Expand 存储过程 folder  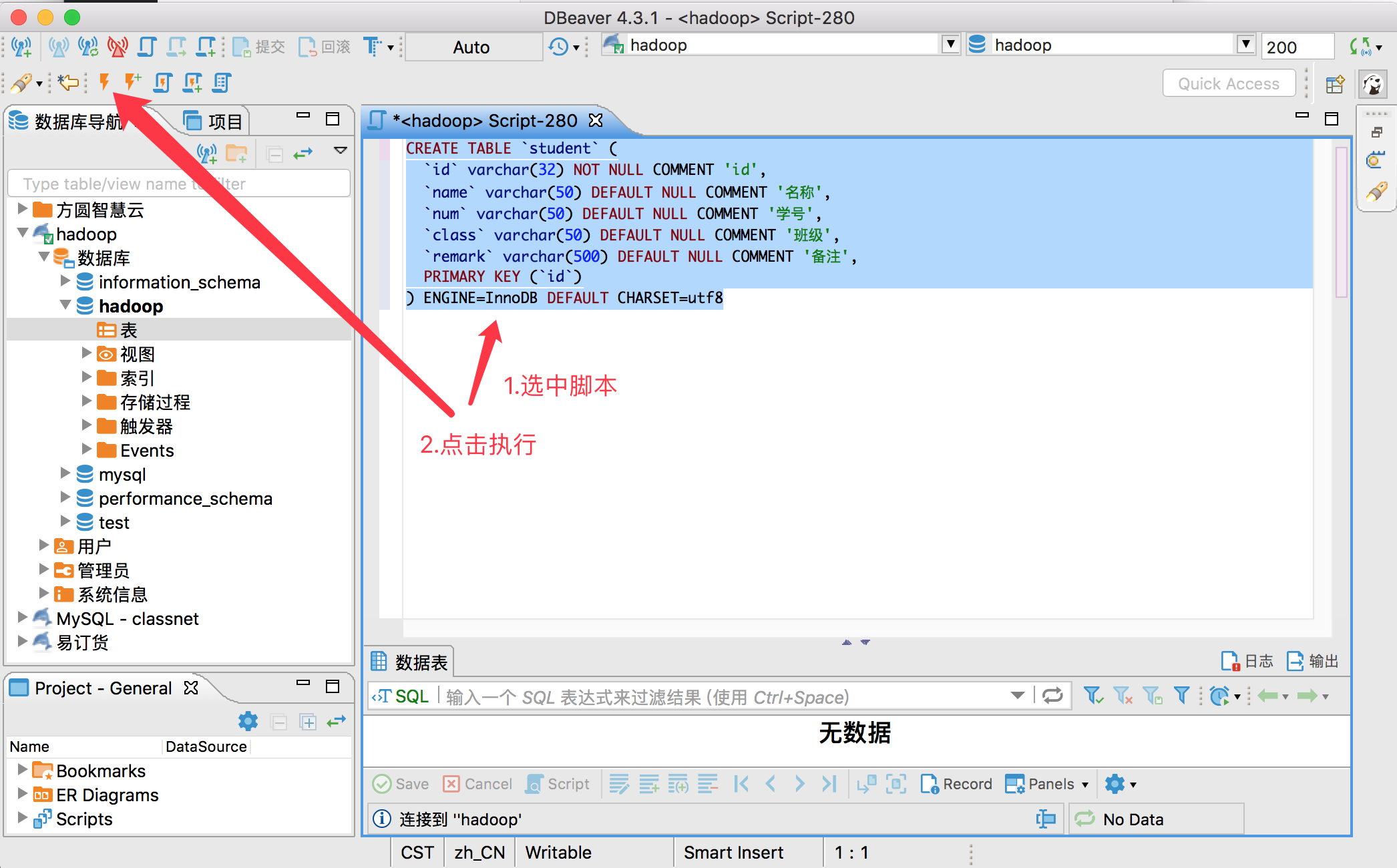tap(87, 401)
